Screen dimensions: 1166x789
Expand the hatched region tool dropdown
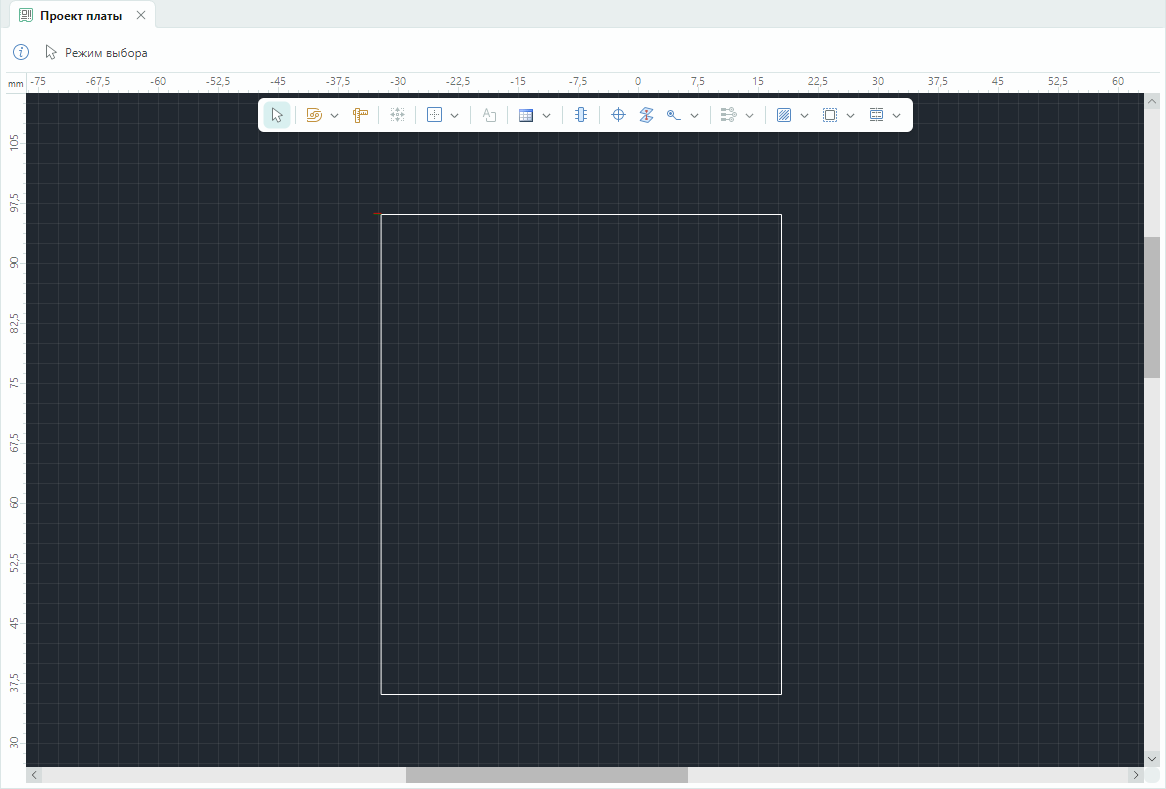(804, 115)
